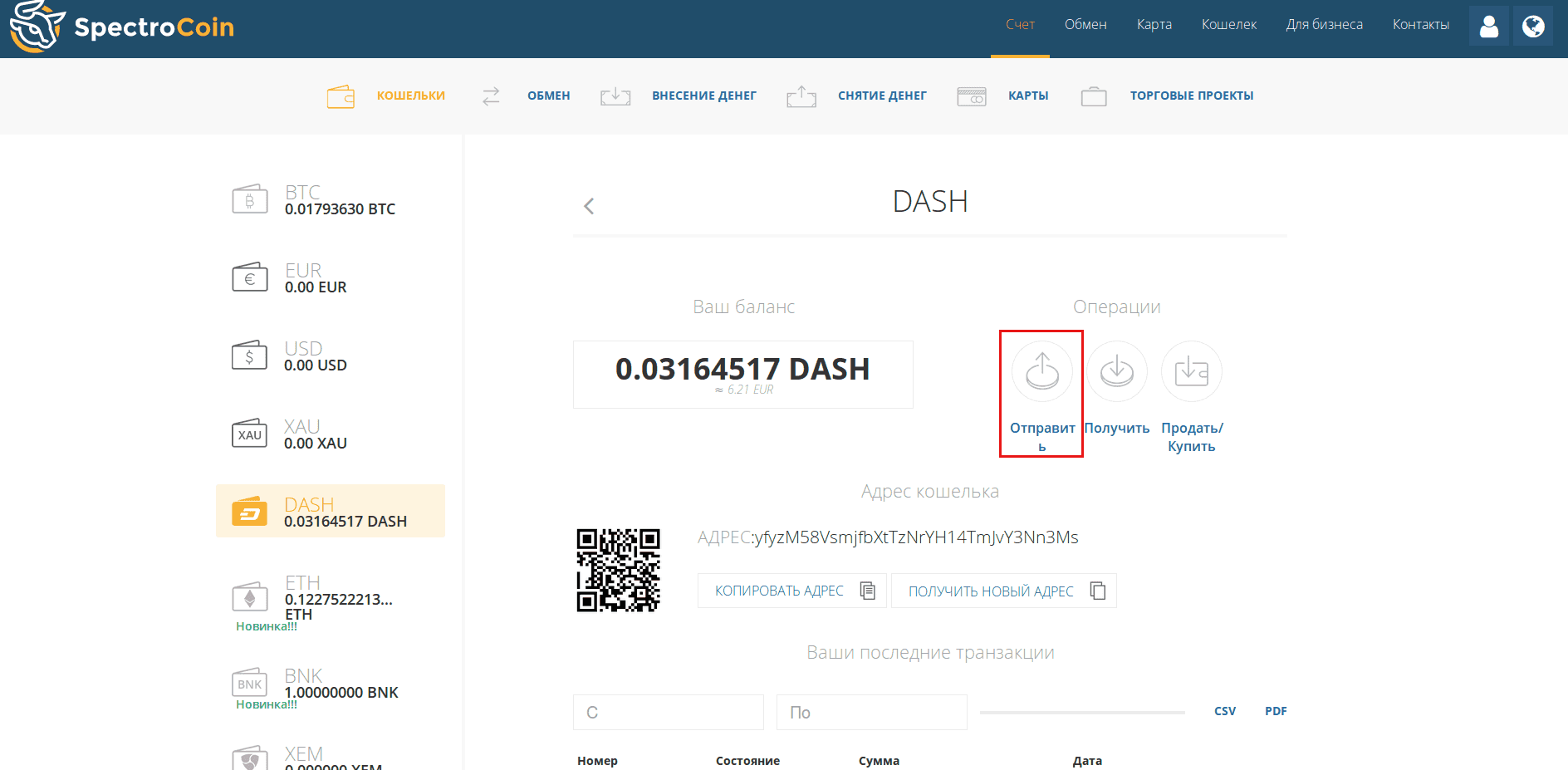Open the Кошелек top menu item
The height and width of the screenshot is (770, 1568).
(1229, 25)
